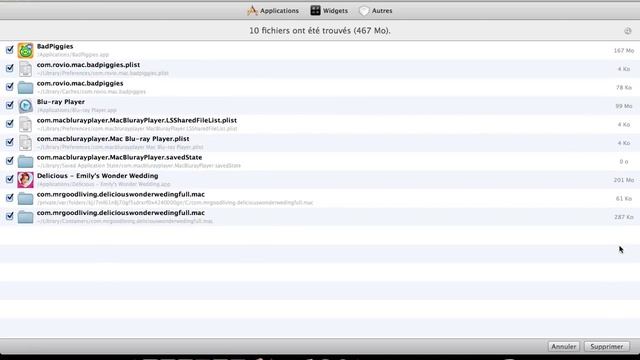Click the /Applications/BadPiggies.app path text

click(73, 55)
